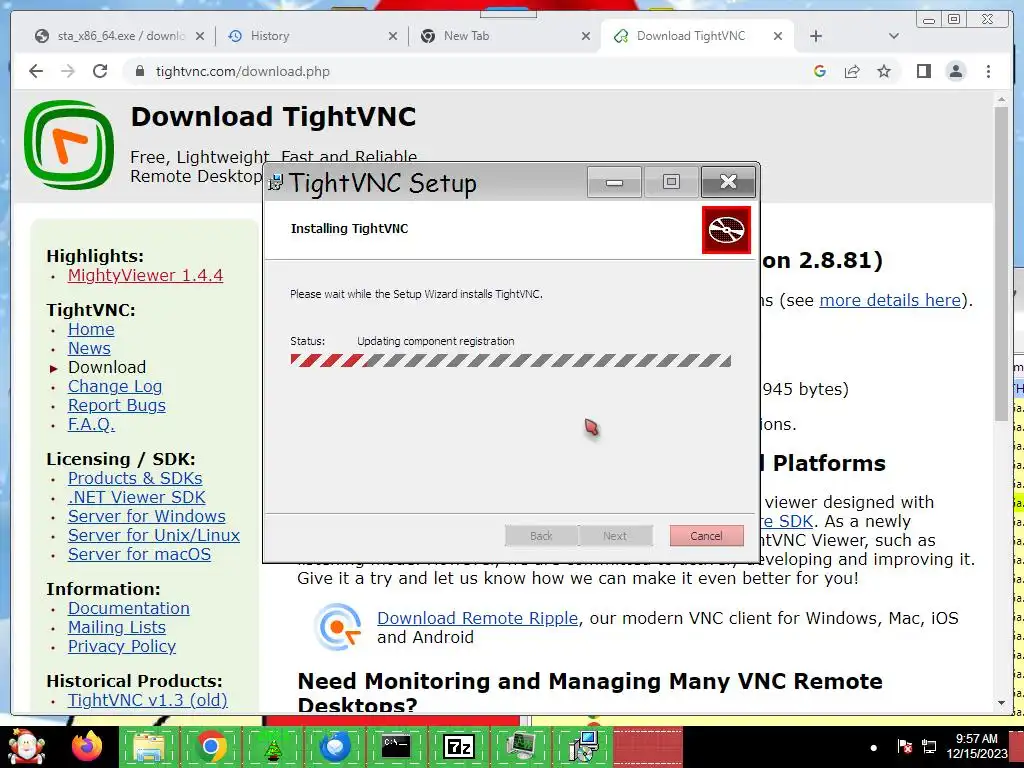Open File Explorer from the taskbar
The image size is (1024, 768).
149,746
